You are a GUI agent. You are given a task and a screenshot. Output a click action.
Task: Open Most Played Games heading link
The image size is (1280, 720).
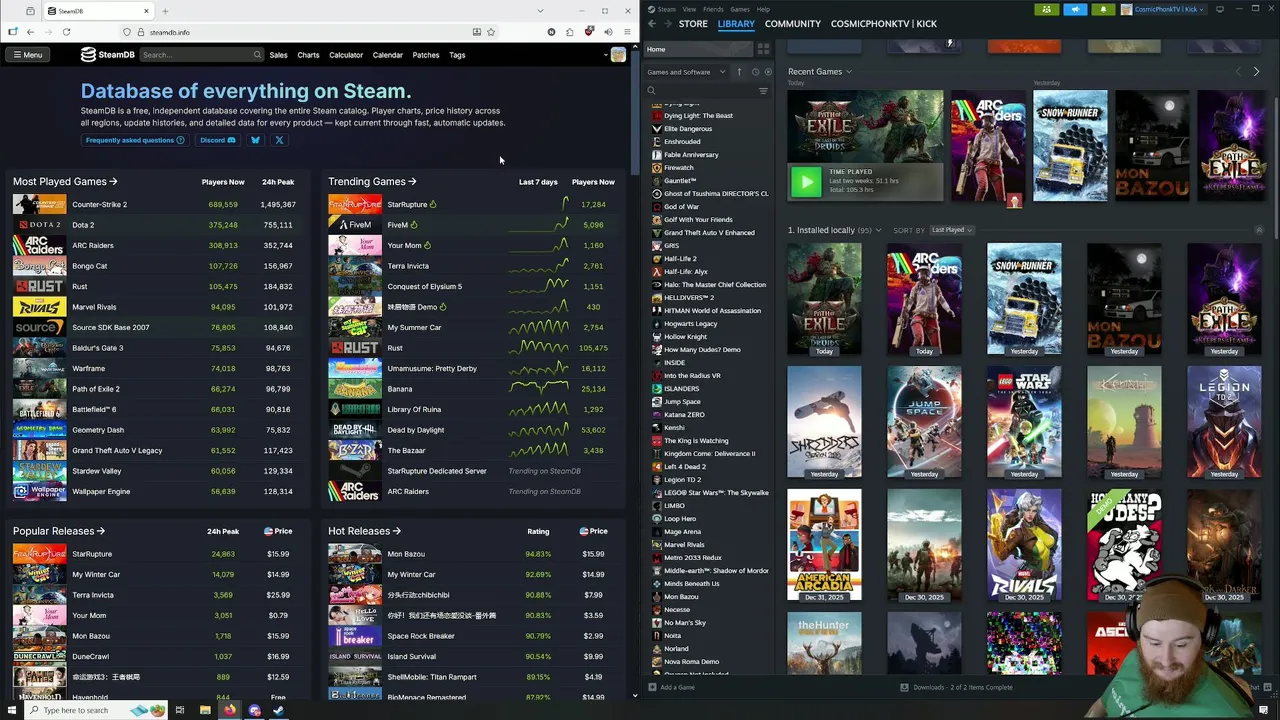(65, 182)
